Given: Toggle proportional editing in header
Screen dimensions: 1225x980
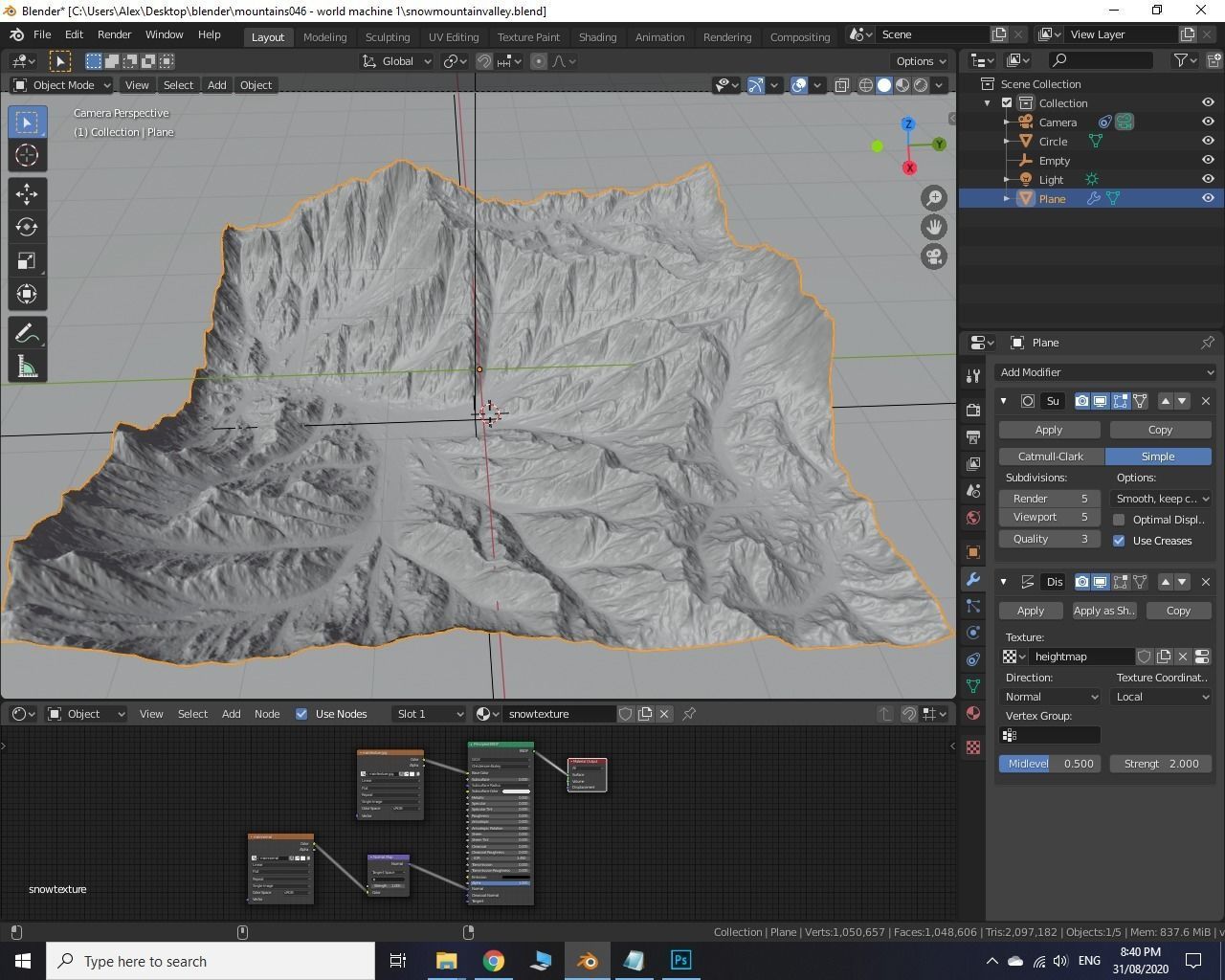Looking at the screenshot, I should [x=539, y=61].
